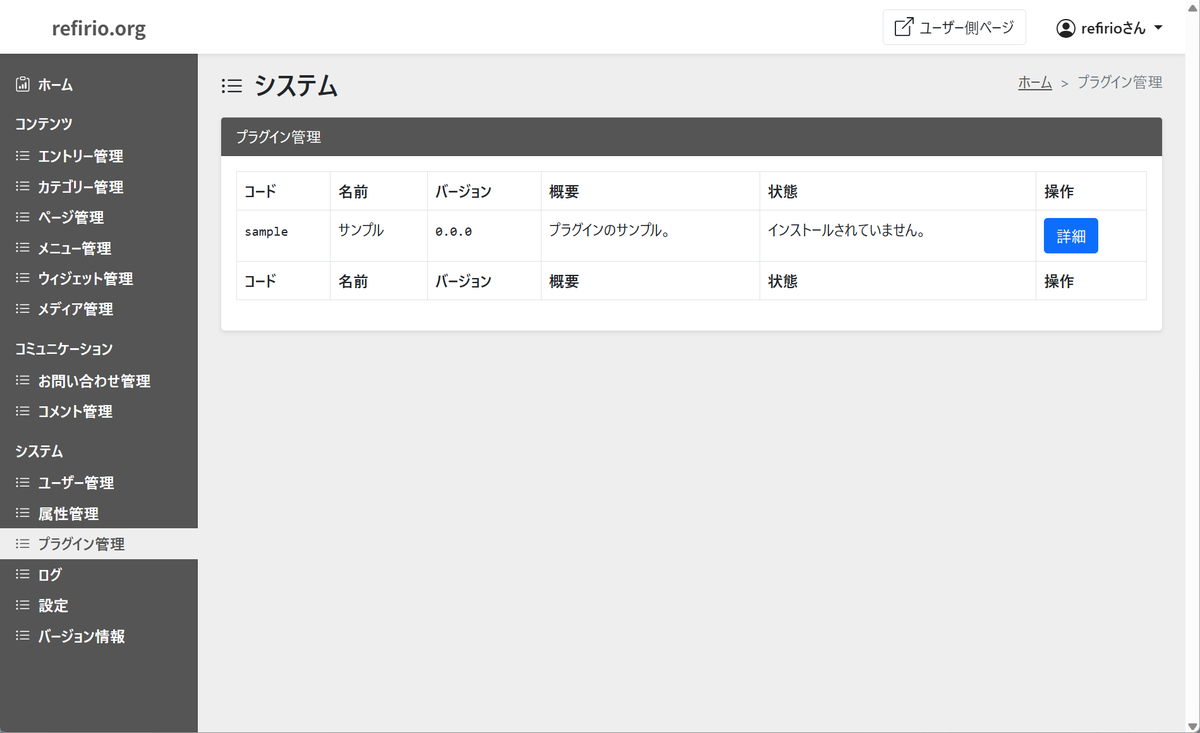Open ページ管理 from the sidebar
Image resolution: width=1200 pixels, height=733 pixels.
pos(99,217)
